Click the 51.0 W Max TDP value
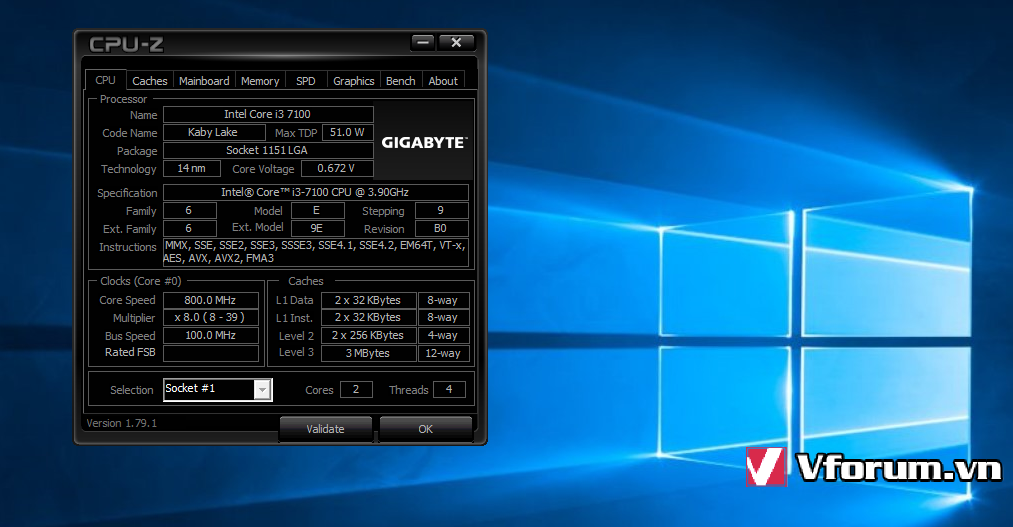This screenshot has width=1013, height=527. [x=348, y=132]
